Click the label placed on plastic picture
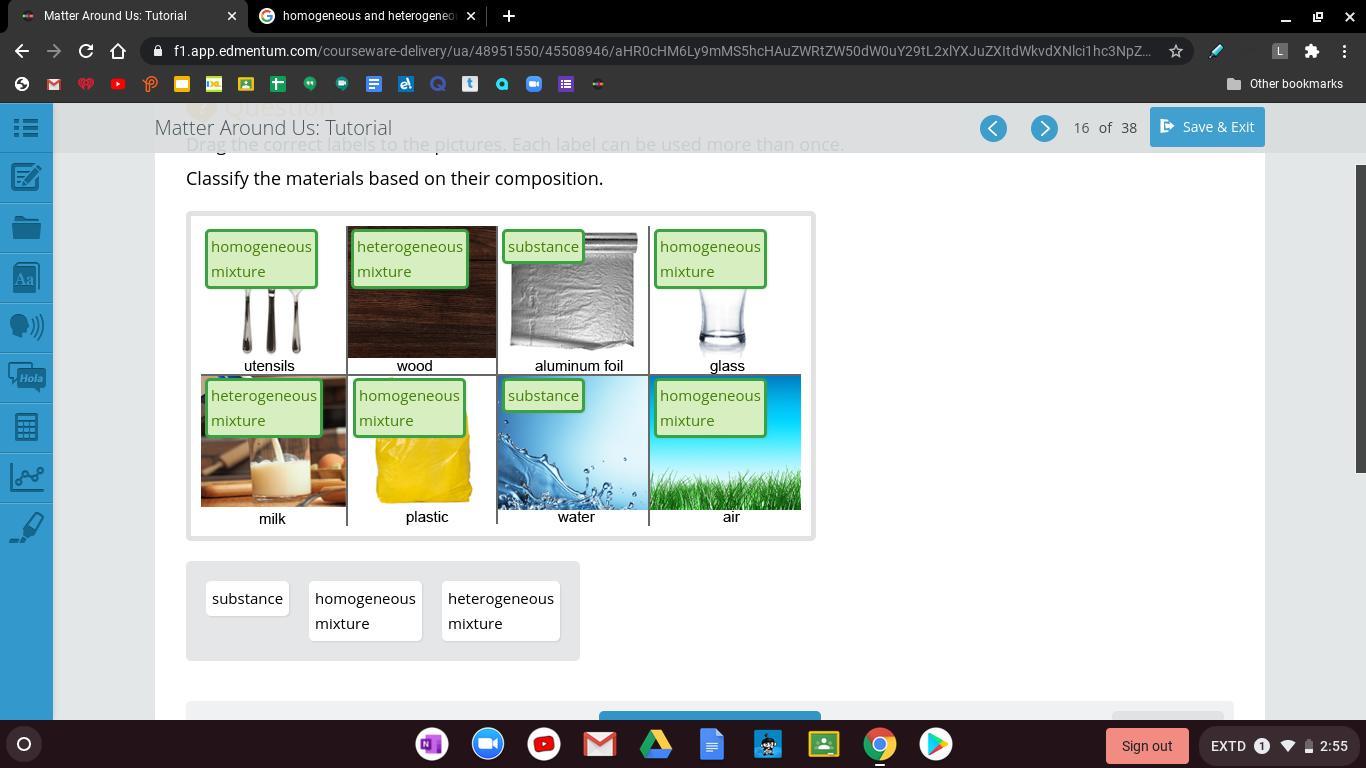Screen dimensions: 1366x768 (409, 408)
